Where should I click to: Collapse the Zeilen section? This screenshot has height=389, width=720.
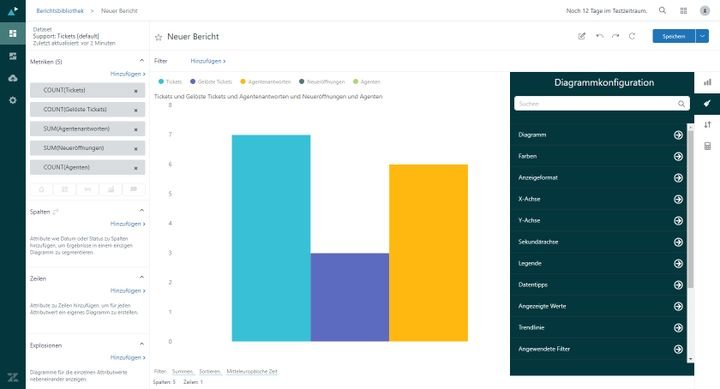(141, 277)
